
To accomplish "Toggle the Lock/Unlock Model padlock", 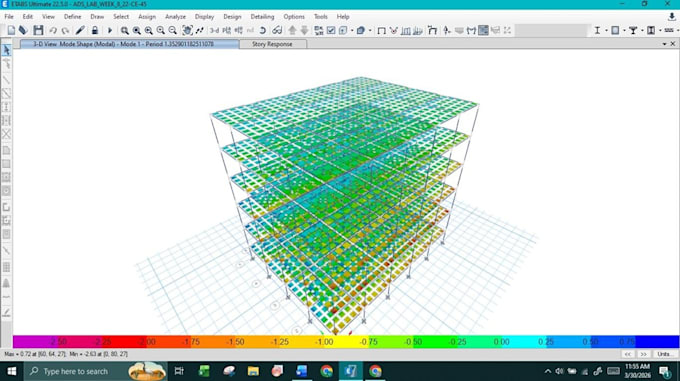I will click(95, 30).
